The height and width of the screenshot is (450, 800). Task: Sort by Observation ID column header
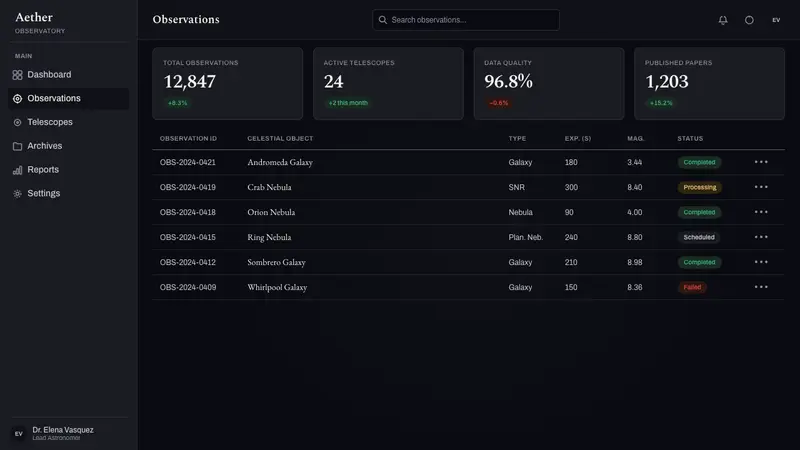click(x=188, y=138)
